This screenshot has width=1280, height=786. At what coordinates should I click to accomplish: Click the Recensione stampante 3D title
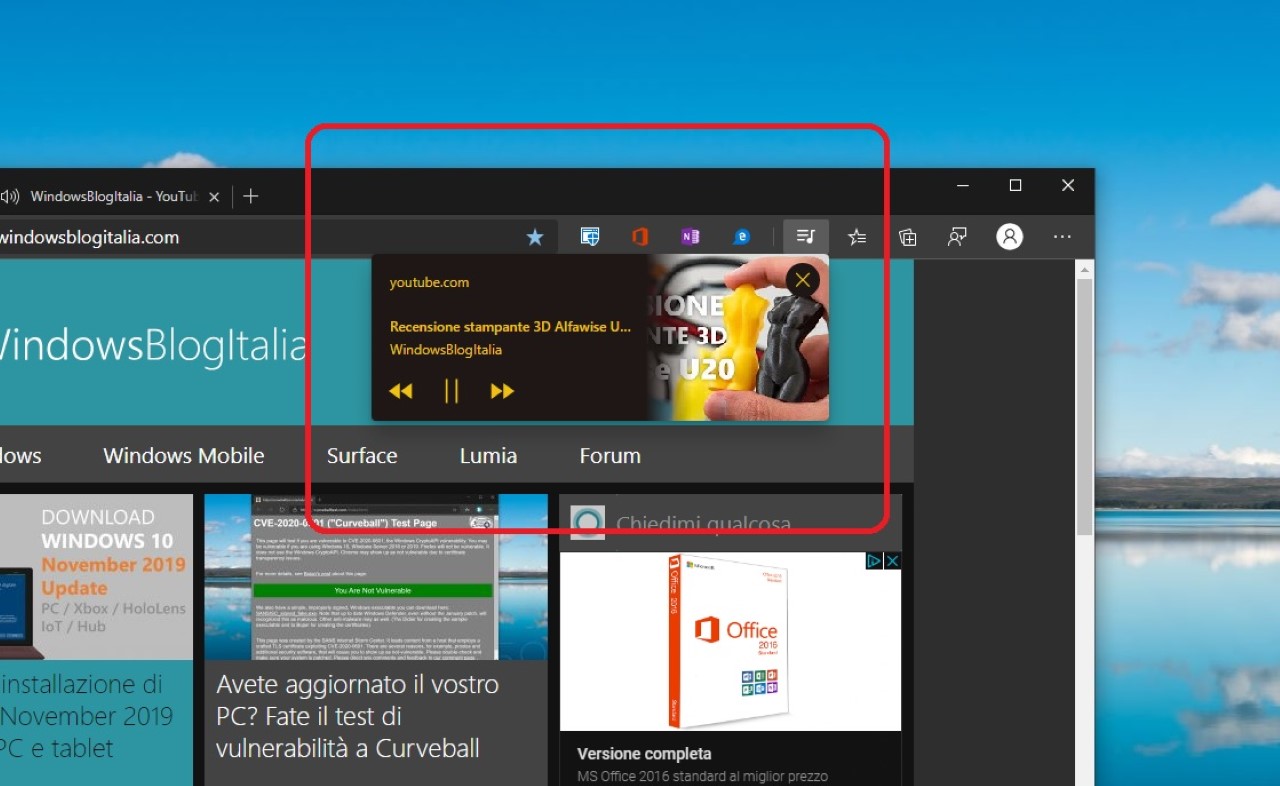pyautogui.click(x=510, y=327)
